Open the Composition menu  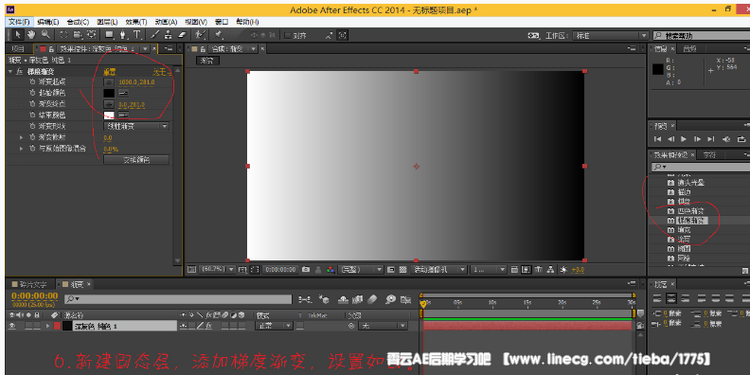click(x=77, y=22)
